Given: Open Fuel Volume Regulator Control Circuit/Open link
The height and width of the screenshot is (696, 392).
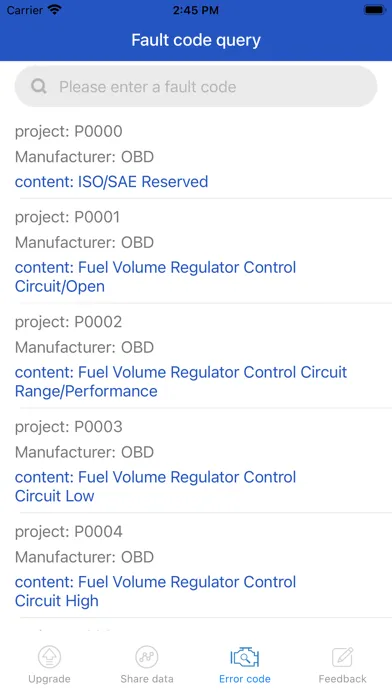Looking at the screenshot, I should tap(155, 277).
